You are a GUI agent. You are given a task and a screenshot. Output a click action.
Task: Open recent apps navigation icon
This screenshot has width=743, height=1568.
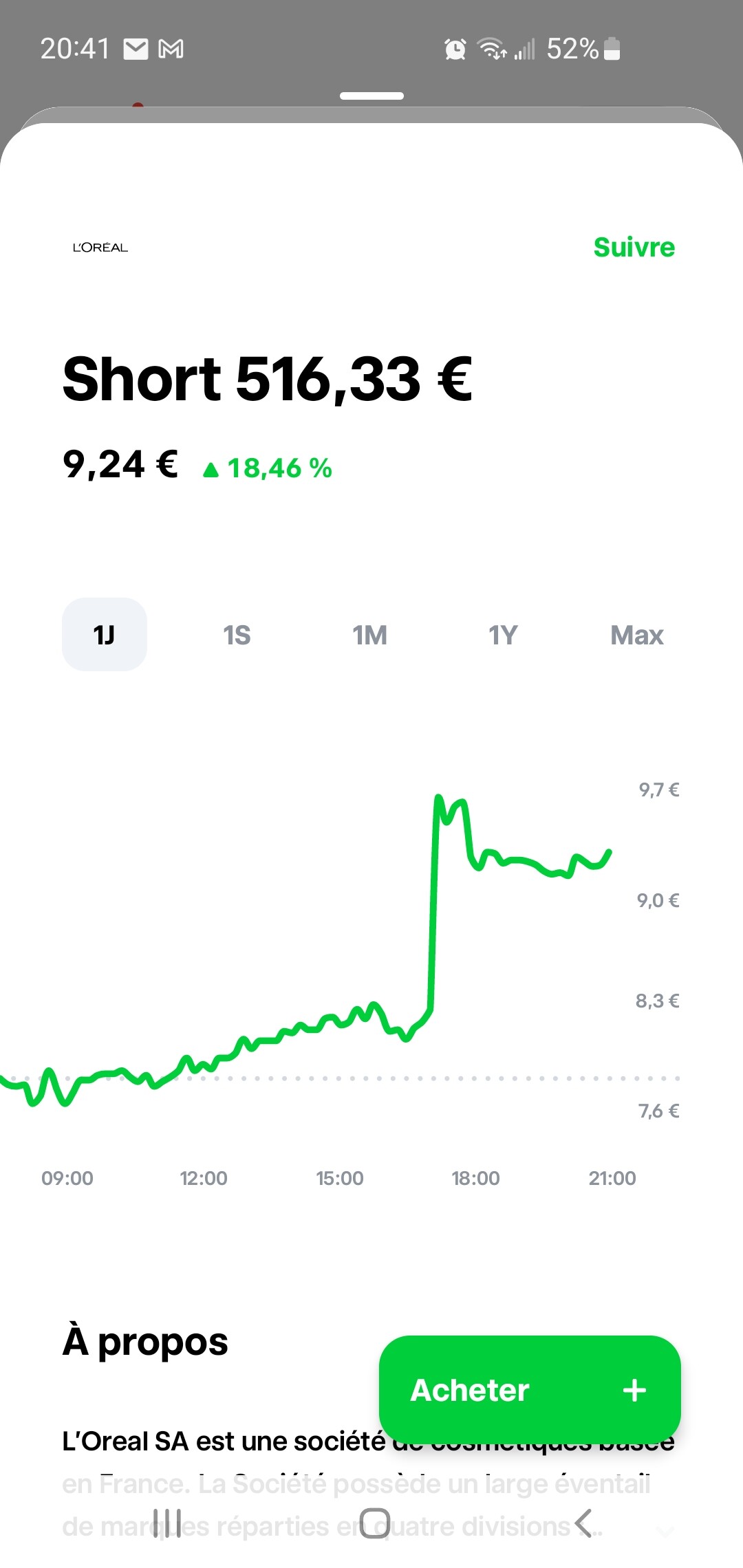(167, 1523)
